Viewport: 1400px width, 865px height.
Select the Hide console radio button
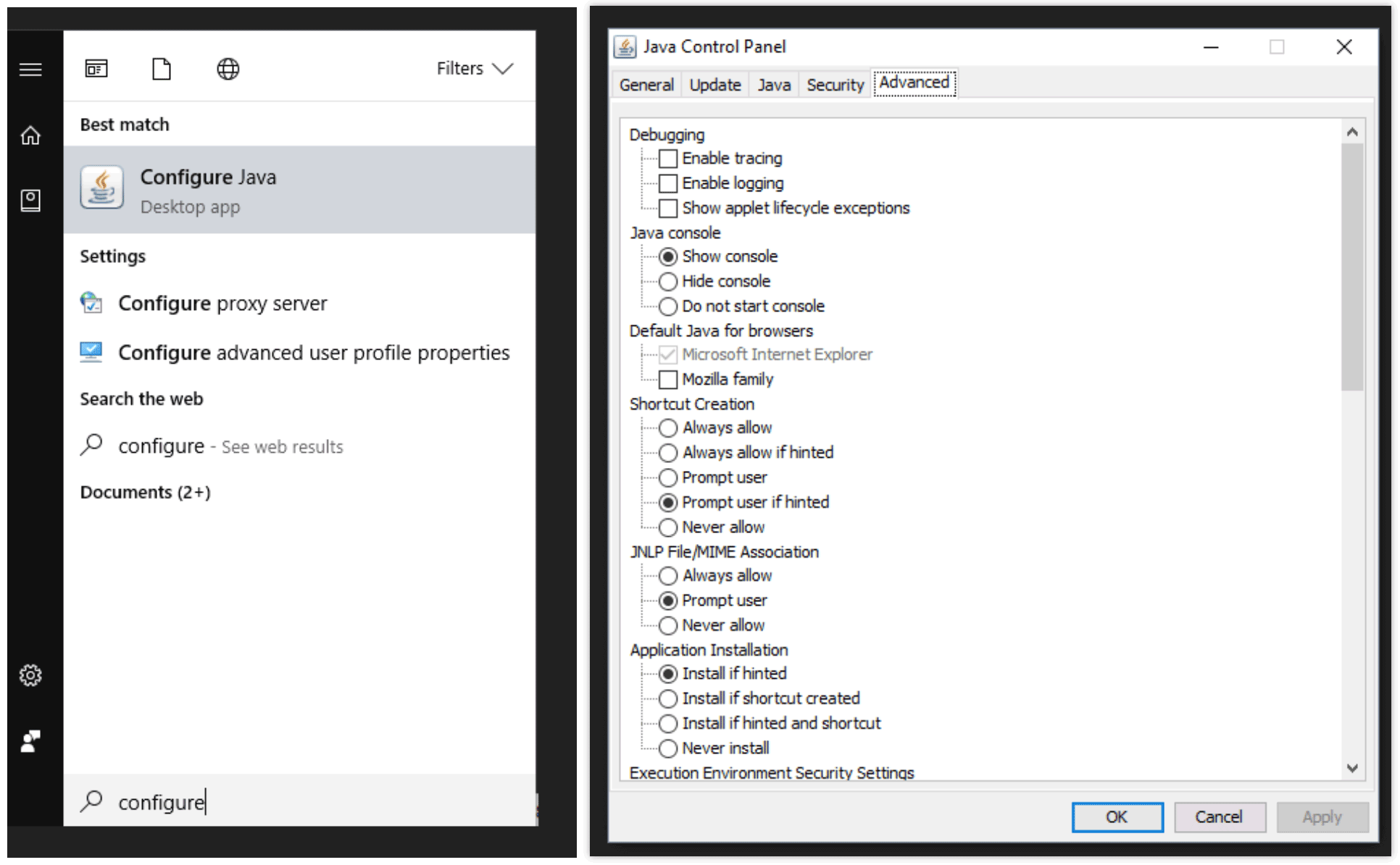(x=667, y=281)
